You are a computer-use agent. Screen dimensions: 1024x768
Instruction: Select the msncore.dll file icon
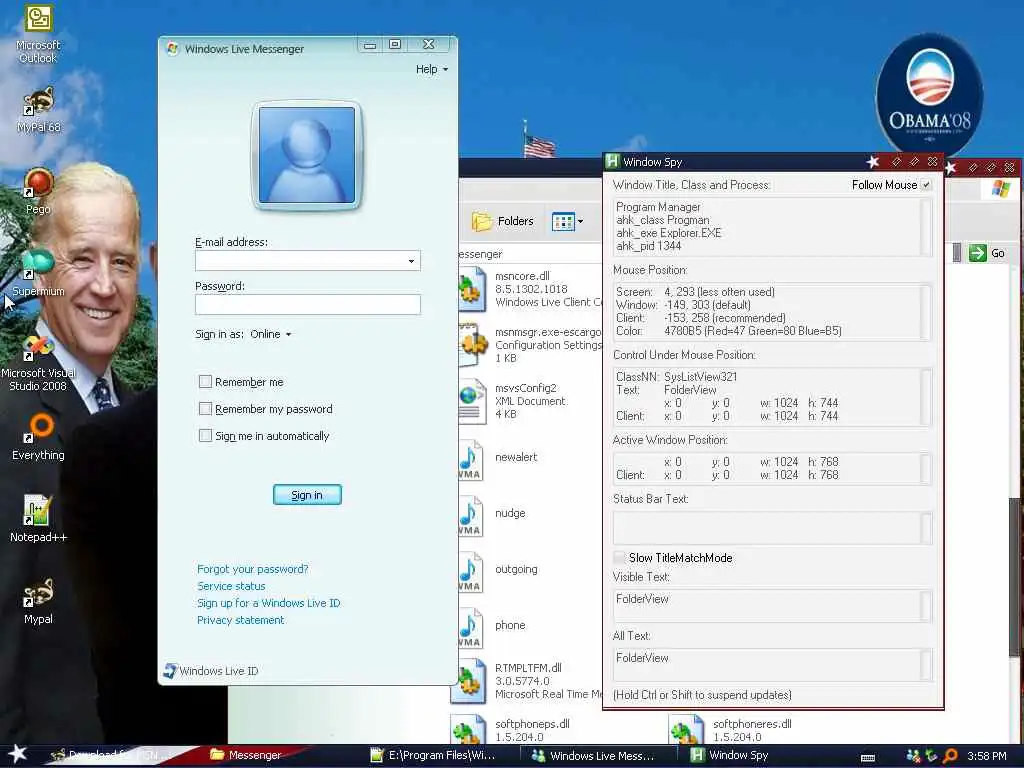pyautogui.click(x=471, y=289)
